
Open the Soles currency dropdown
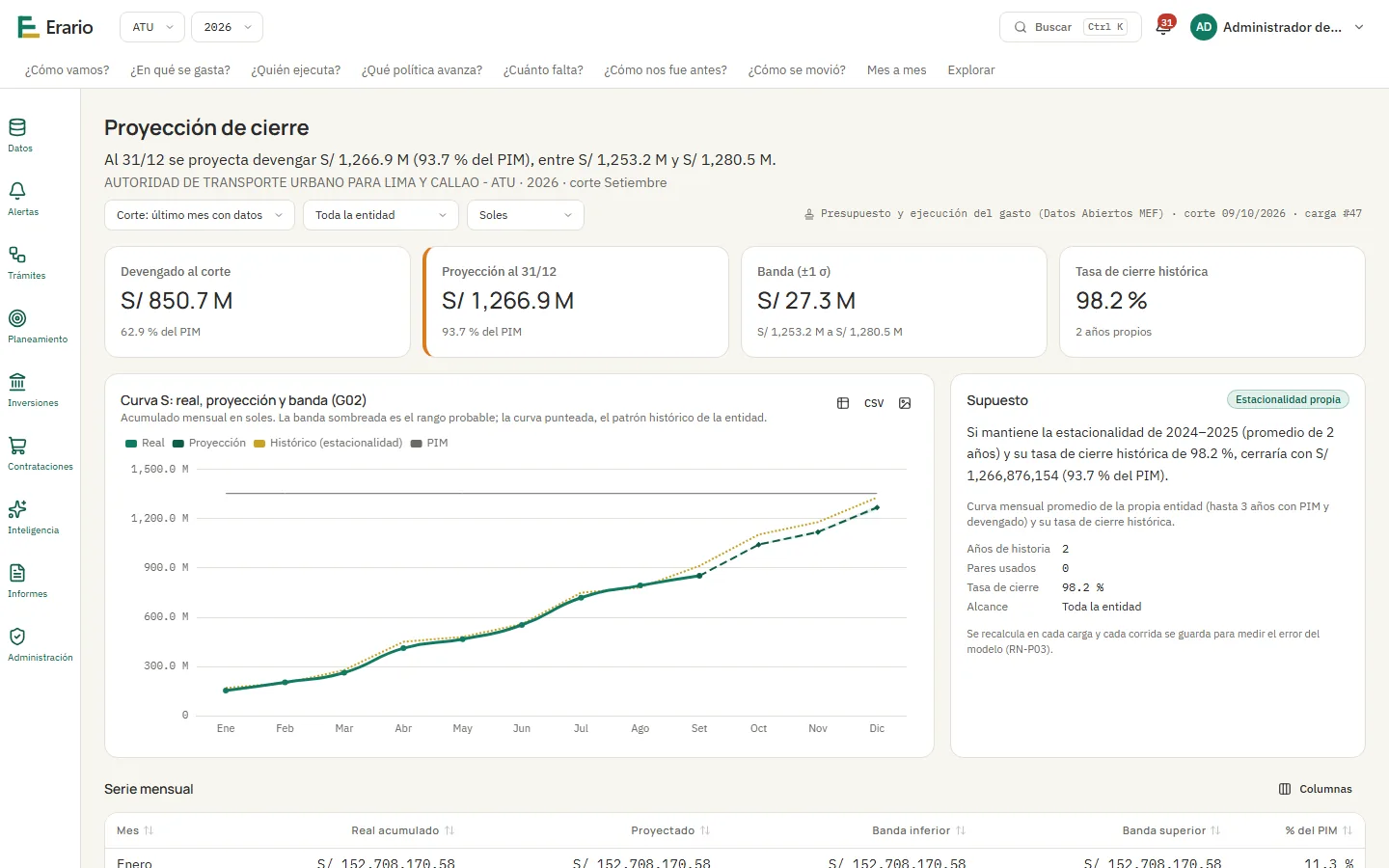point(526,215)
